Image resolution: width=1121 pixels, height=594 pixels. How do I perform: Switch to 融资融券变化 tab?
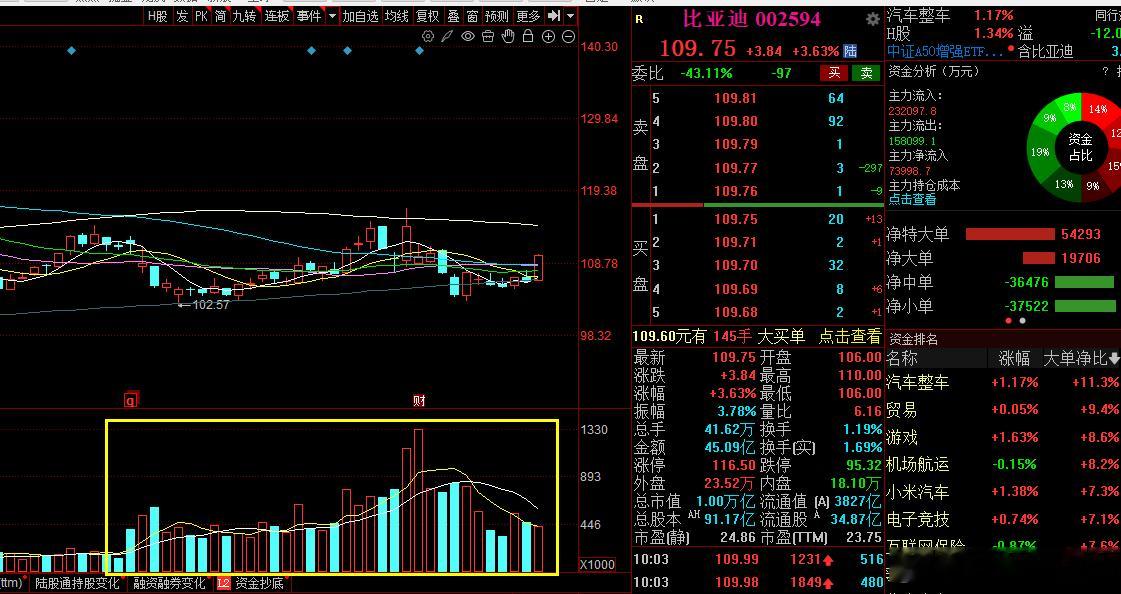click(169, 583)
